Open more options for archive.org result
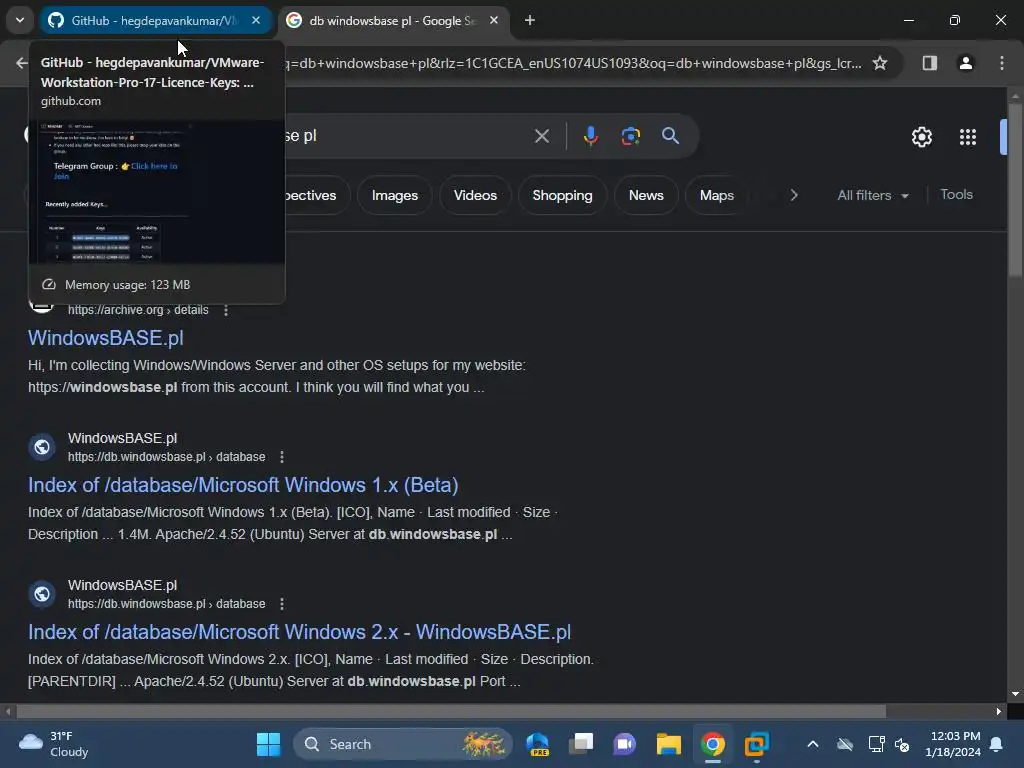The image size is (1024, 768). (226, 310)
